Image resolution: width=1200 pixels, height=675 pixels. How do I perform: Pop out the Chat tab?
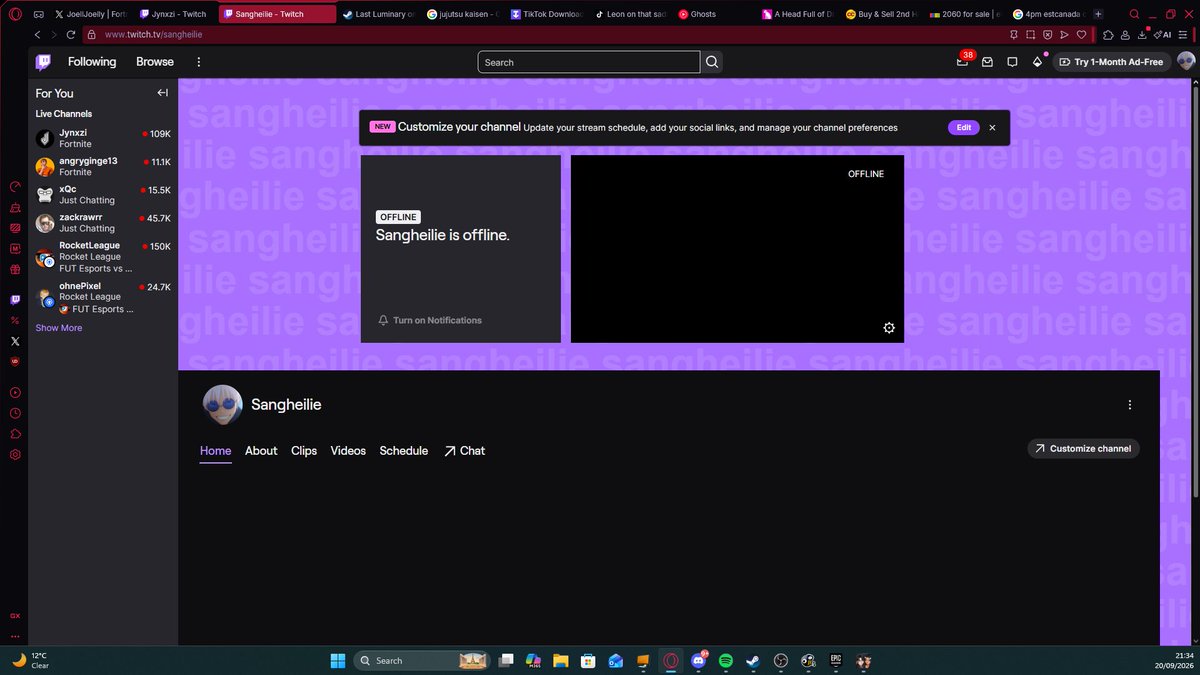point(465,451)
